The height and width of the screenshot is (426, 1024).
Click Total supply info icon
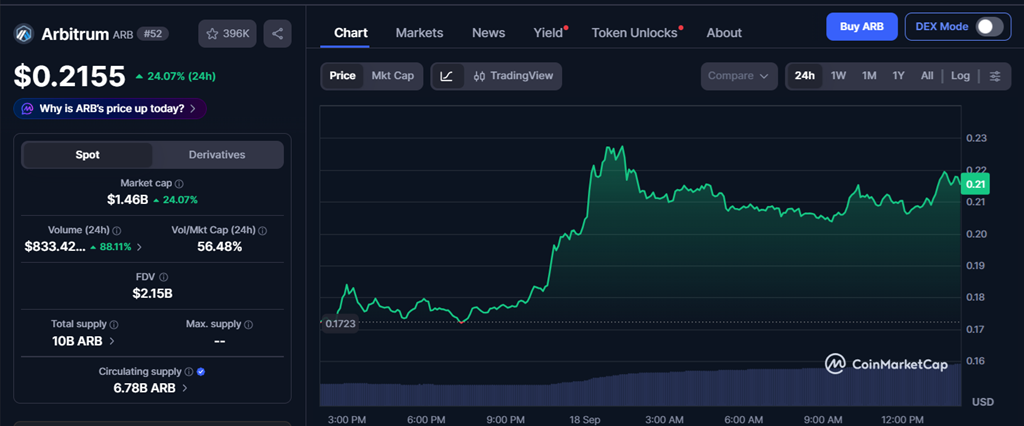tap(114, 325)
